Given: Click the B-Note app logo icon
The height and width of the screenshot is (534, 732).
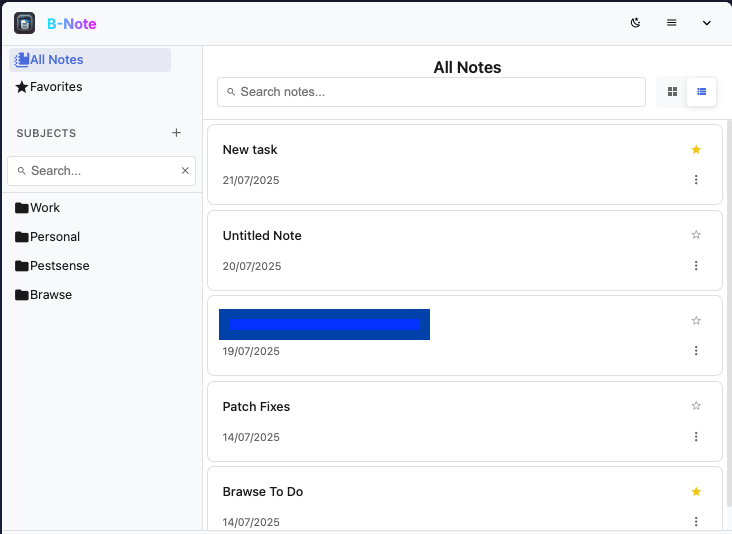Looking at the screenshot, I should point(25,23).
